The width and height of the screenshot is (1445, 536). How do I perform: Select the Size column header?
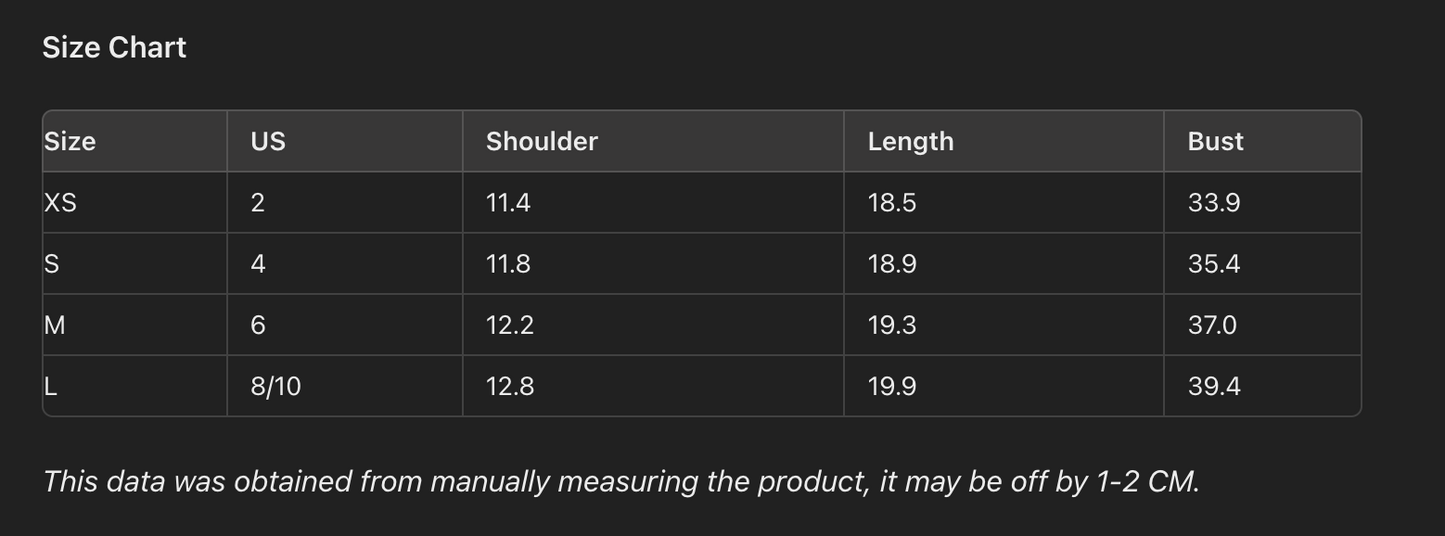coord(70,142)
